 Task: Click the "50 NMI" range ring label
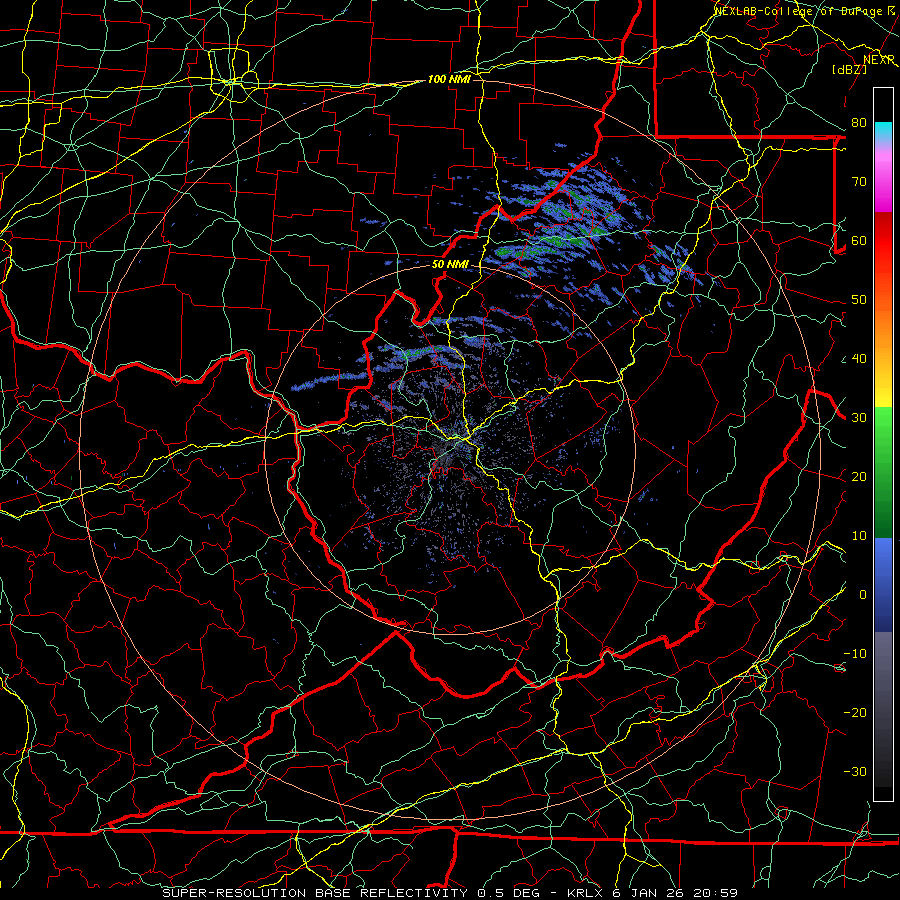pos(450,264)
